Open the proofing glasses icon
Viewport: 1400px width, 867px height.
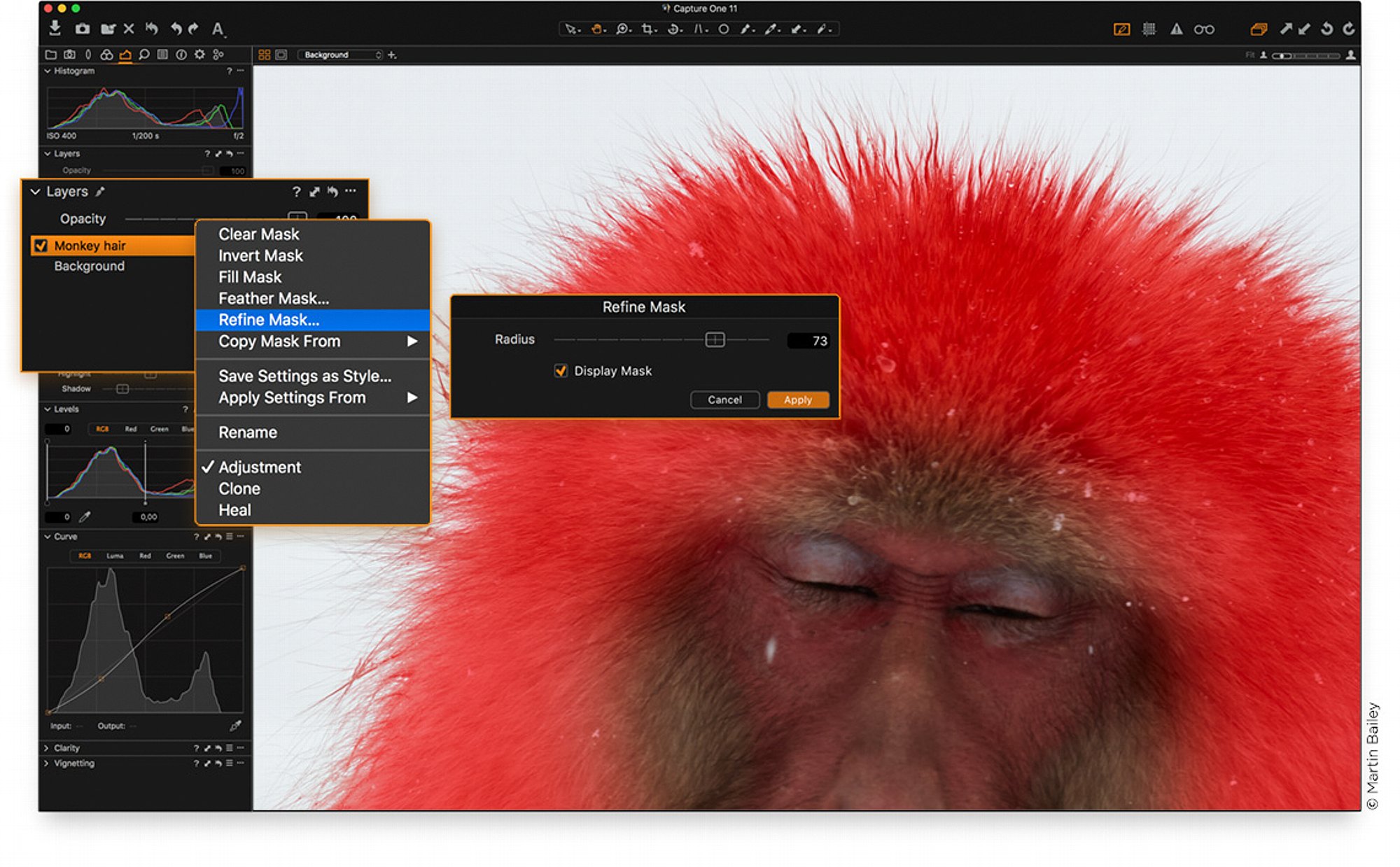pyautogui.click(x=1204, y=29)
